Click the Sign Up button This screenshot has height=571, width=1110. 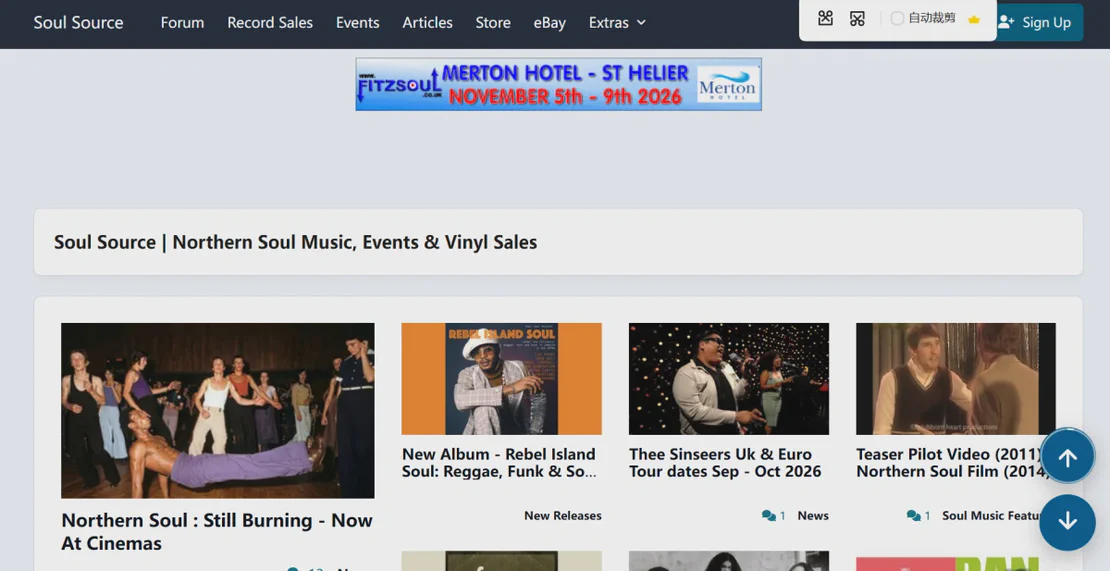pos(1039,23)
